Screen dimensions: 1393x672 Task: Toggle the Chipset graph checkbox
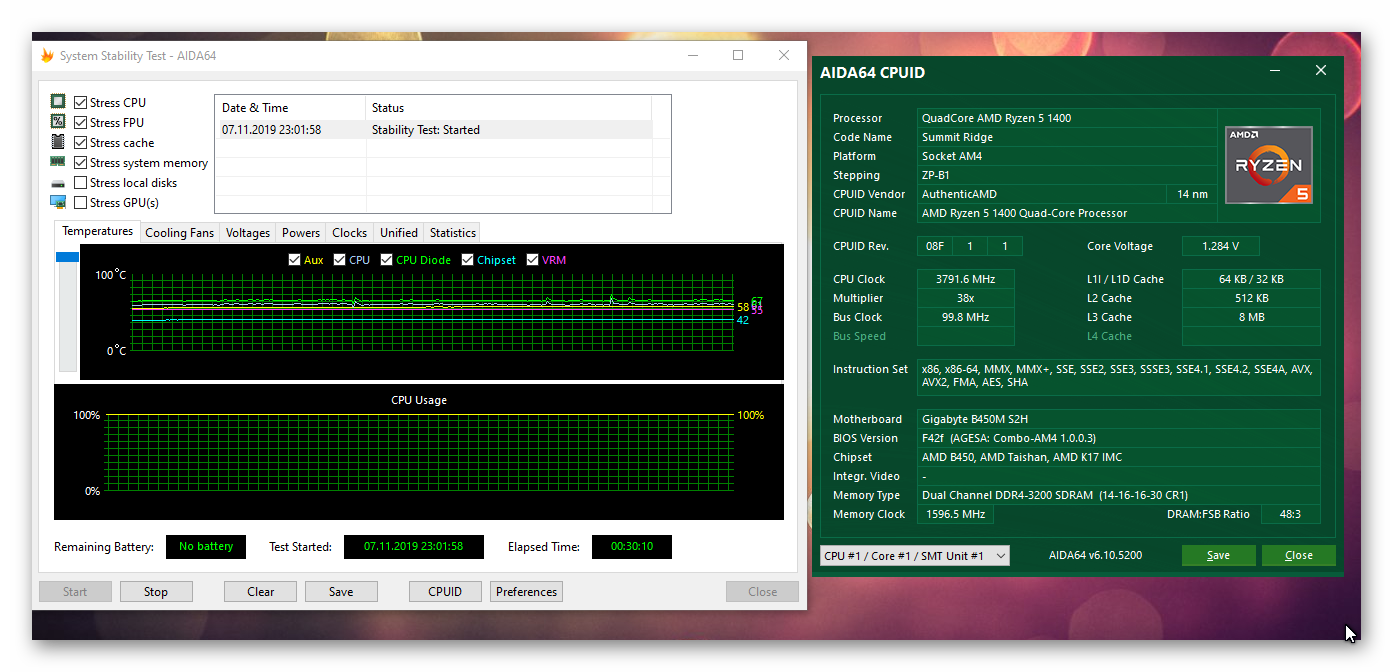[468, 260]
